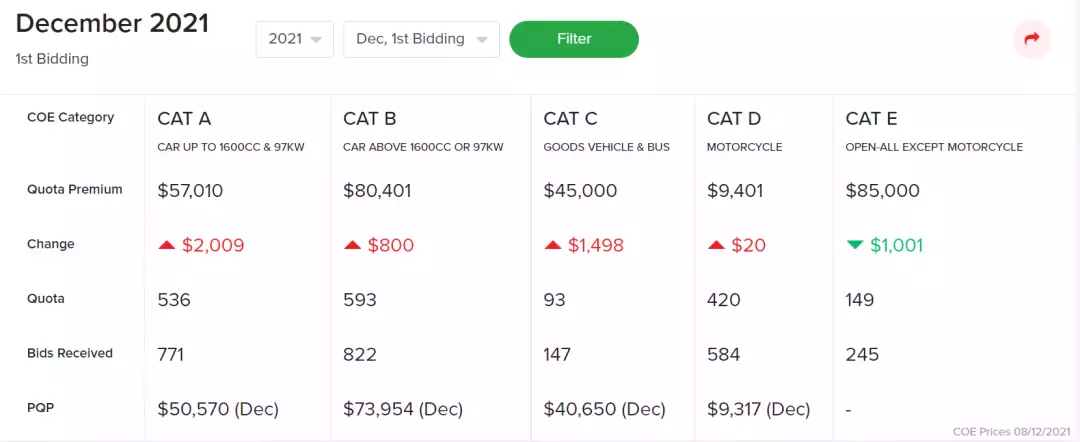Click the green down arrow for CAT E change
1080x442 pixels.
coord(855,245)
